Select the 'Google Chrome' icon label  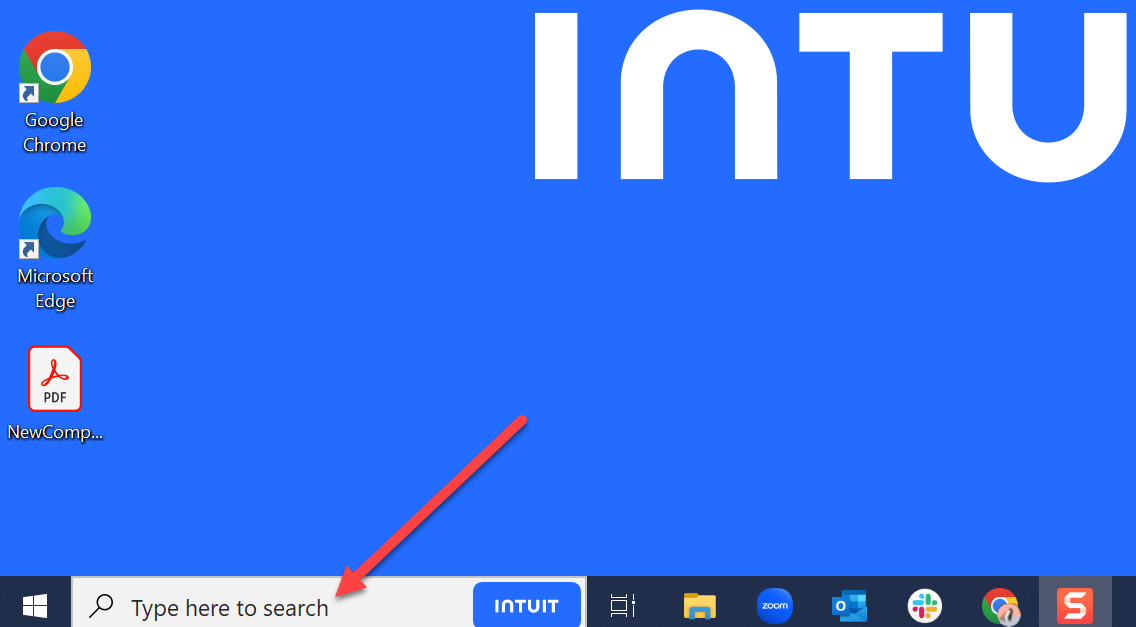pyautogui.click(x=54, y=133)
